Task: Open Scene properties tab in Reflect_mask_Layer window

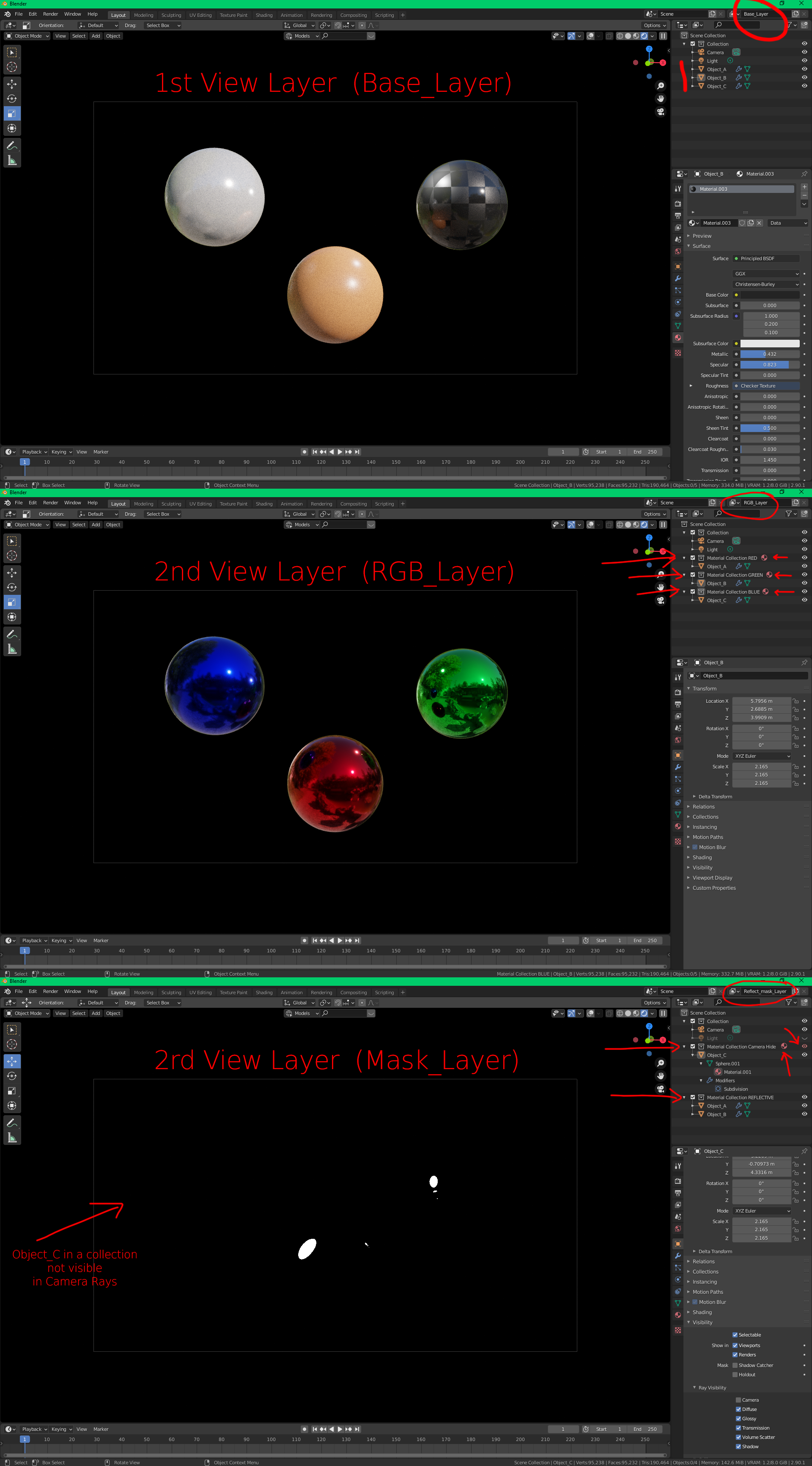Action: click(678, 1217)
